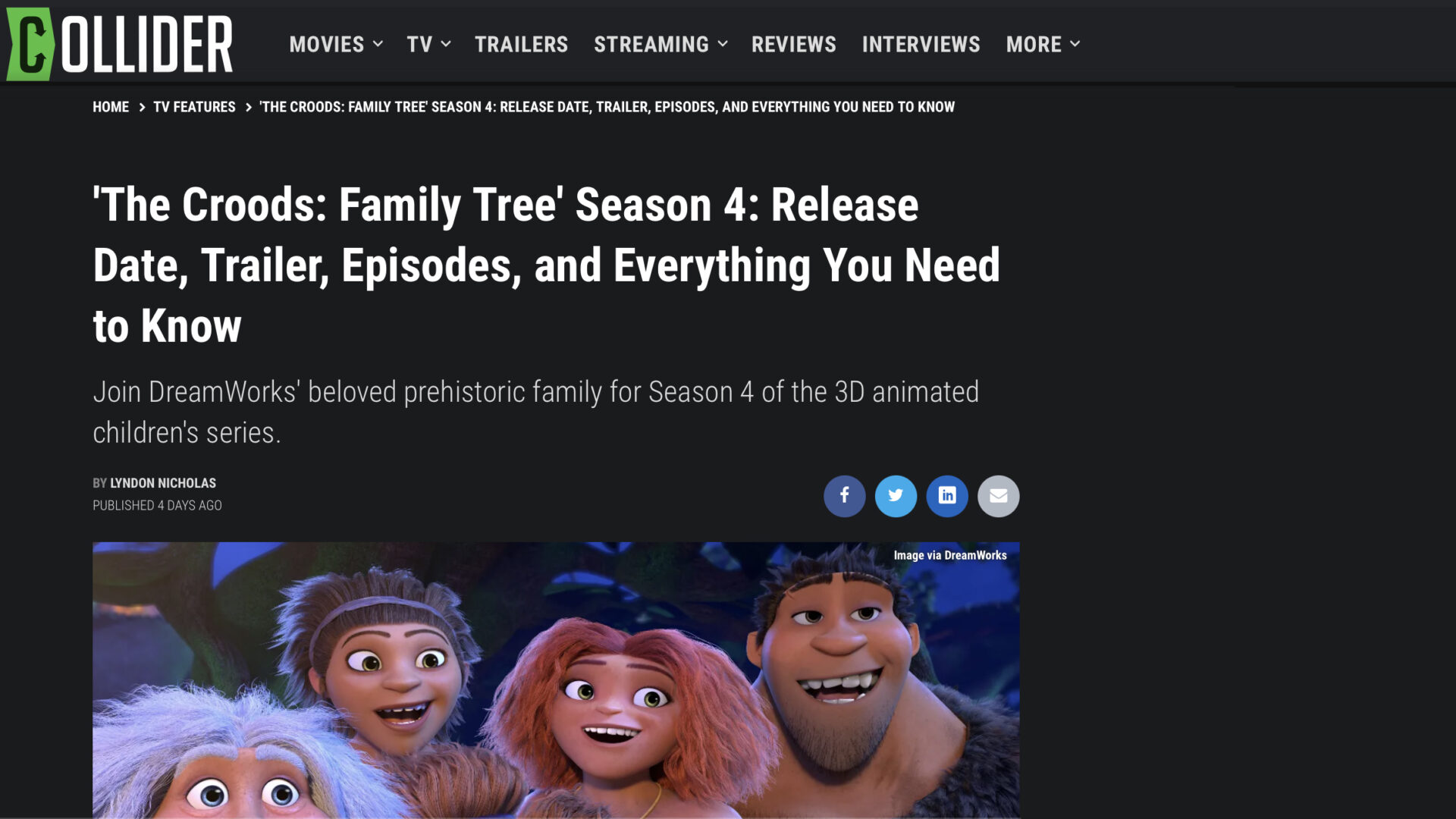Share article via email icon
1456x819 pixels.
coord(999,496)
